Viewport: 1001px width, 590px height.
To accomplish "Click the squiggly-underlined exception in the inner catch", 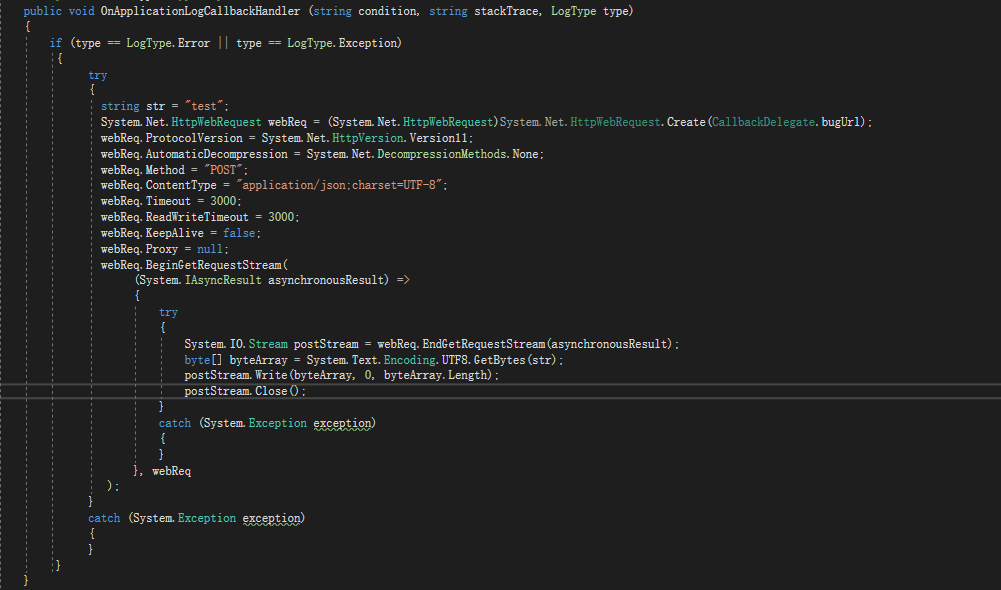I will [x=342, y=422].
